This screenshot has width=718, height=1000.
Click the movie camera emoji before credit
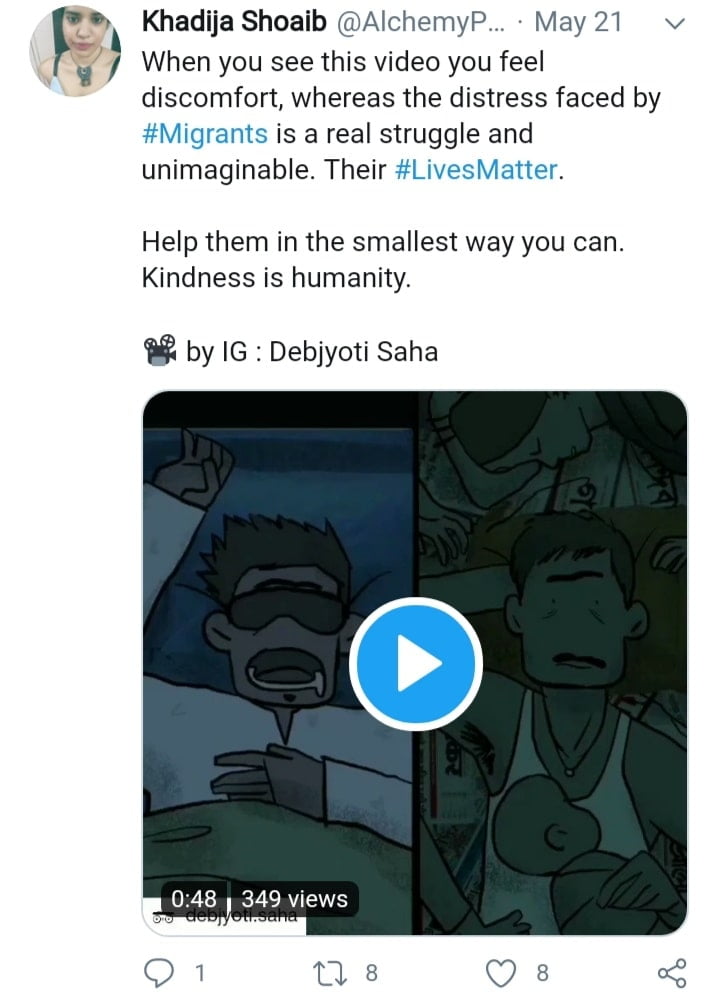pyautogui.click(x=159, y=351)
